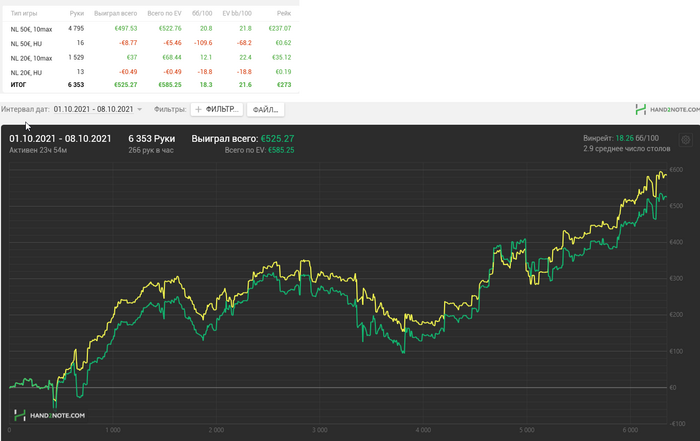This screenshot has width=700, height=441.
Task: Click the Винрейт: 18.26 бб/100 label
Action: point(621,138)
